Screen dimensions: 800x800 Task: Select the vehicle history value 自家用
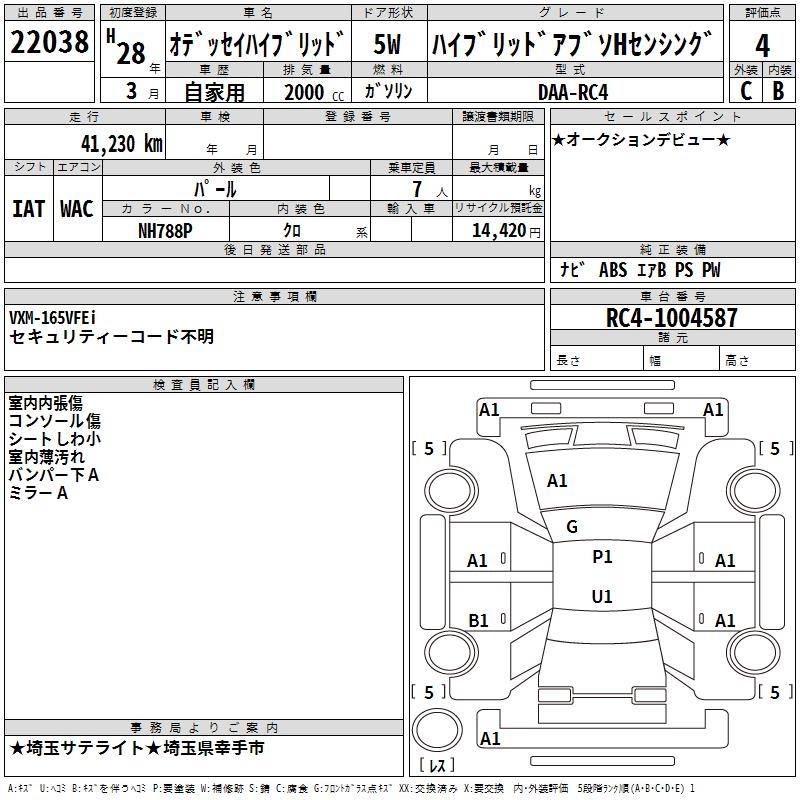click(x=214, y=92)
